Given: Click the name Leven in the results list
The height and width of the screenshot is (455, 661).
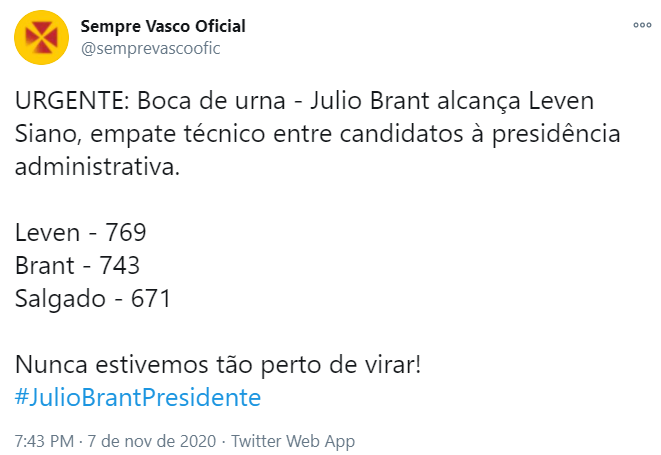Looking at the screenshot, I should (x=45, y=233).
